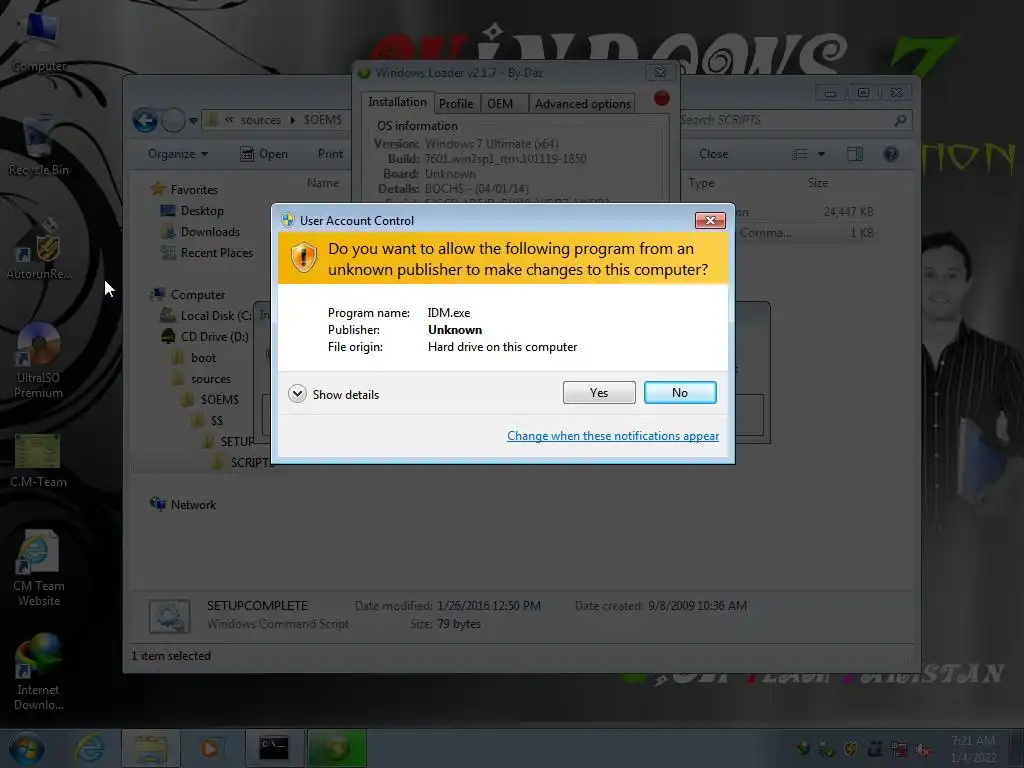Open Change when these notifications appear link
This screenshot has height=768, width=1024.
(x=613, y=436)
